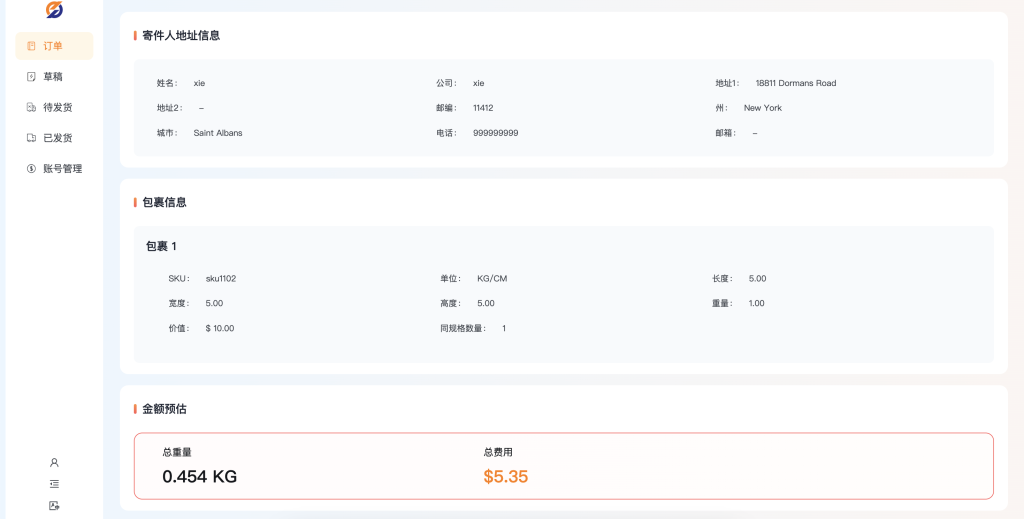Select the 订单 menu item
This screenshot has height=519, width=1024.
[54, 46]
